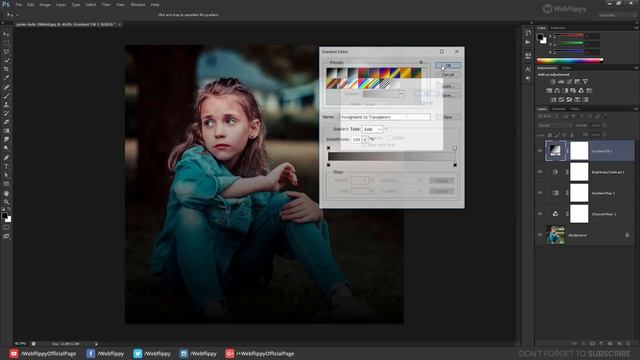The height and width of the screenshot is (360, 640).
Task: Add a Channel Mixer adjustment
Action: (581, 91)
